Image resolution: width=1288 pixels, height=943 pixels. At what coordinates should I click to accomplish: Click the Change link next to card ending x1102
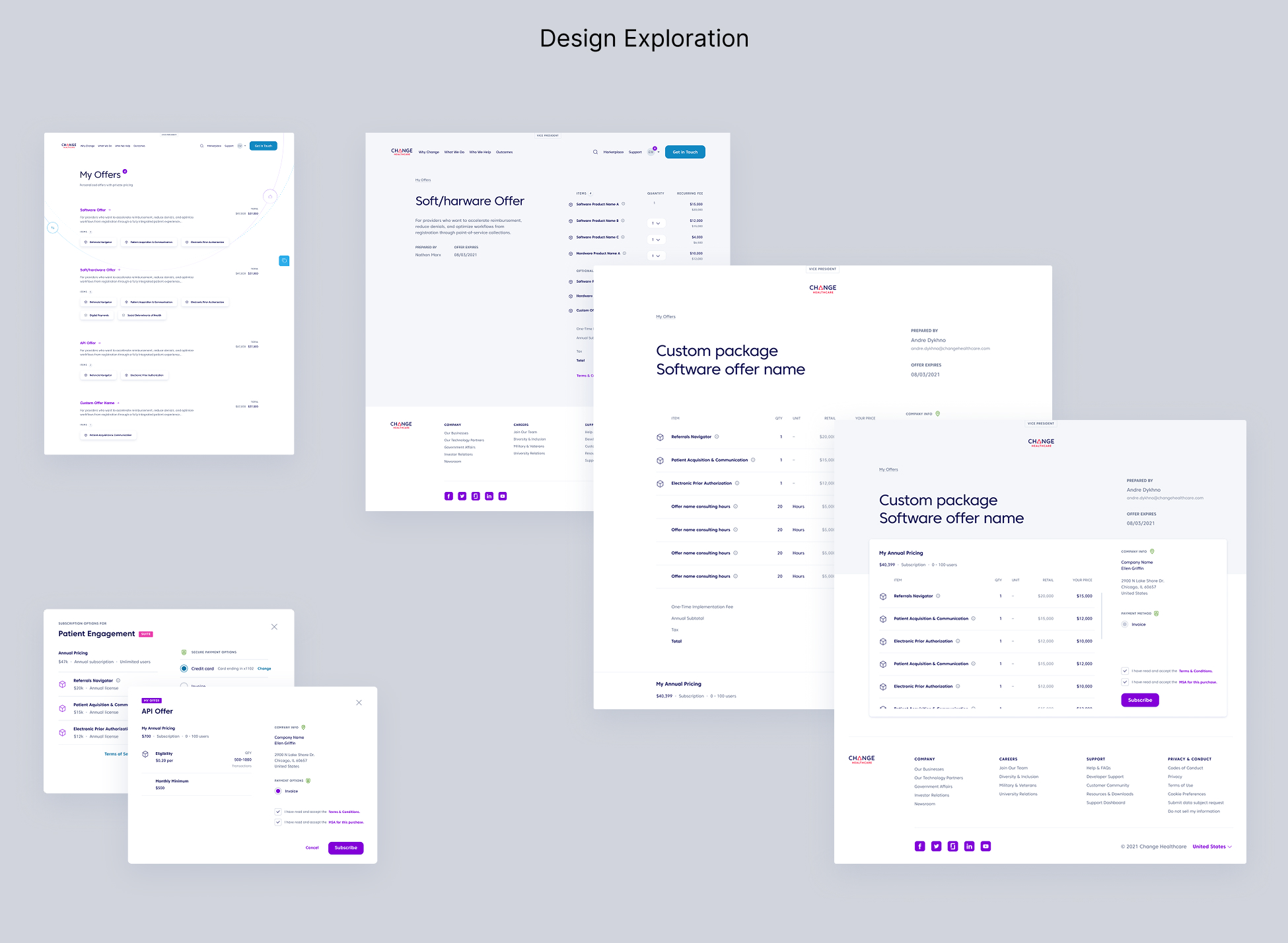[264, 668]
